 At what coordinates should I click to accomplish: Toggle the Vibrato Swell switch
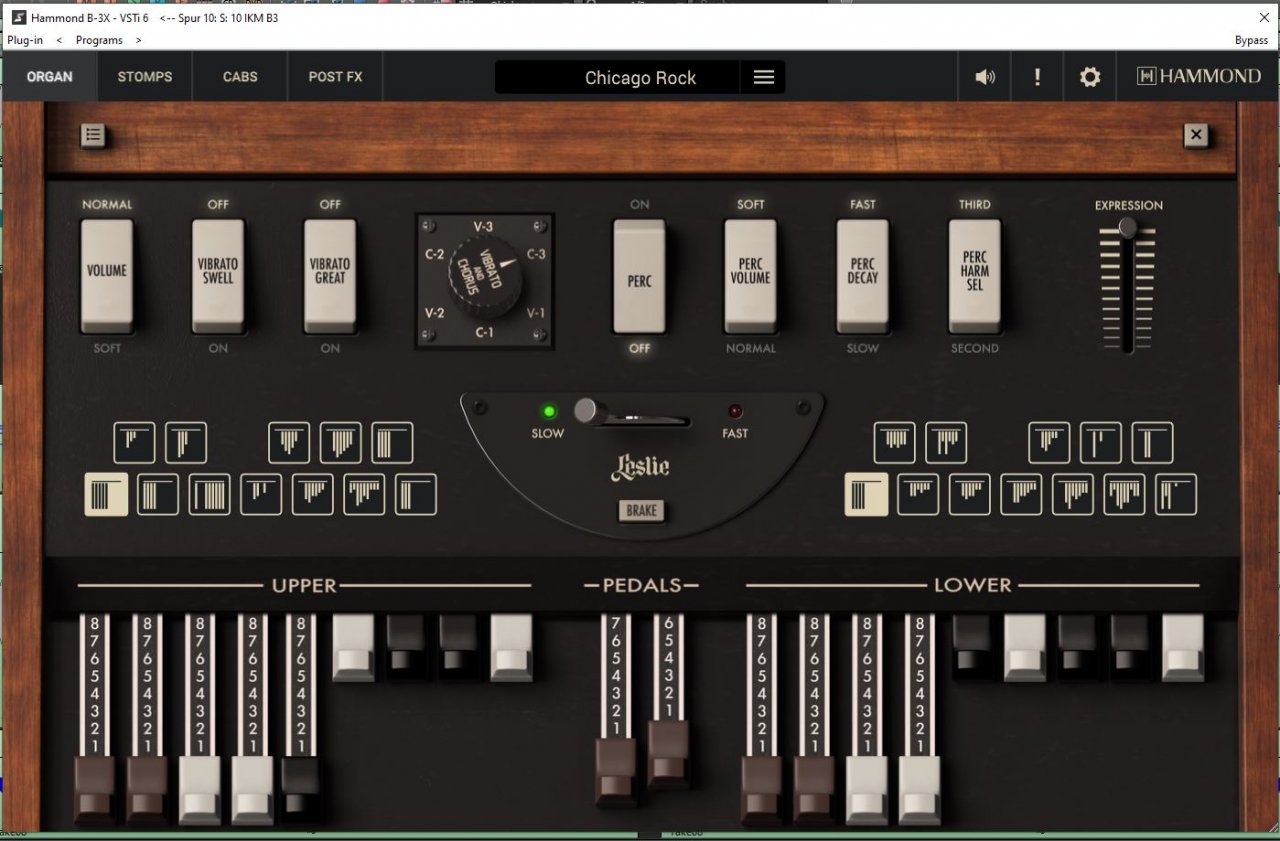coord(218,277)
